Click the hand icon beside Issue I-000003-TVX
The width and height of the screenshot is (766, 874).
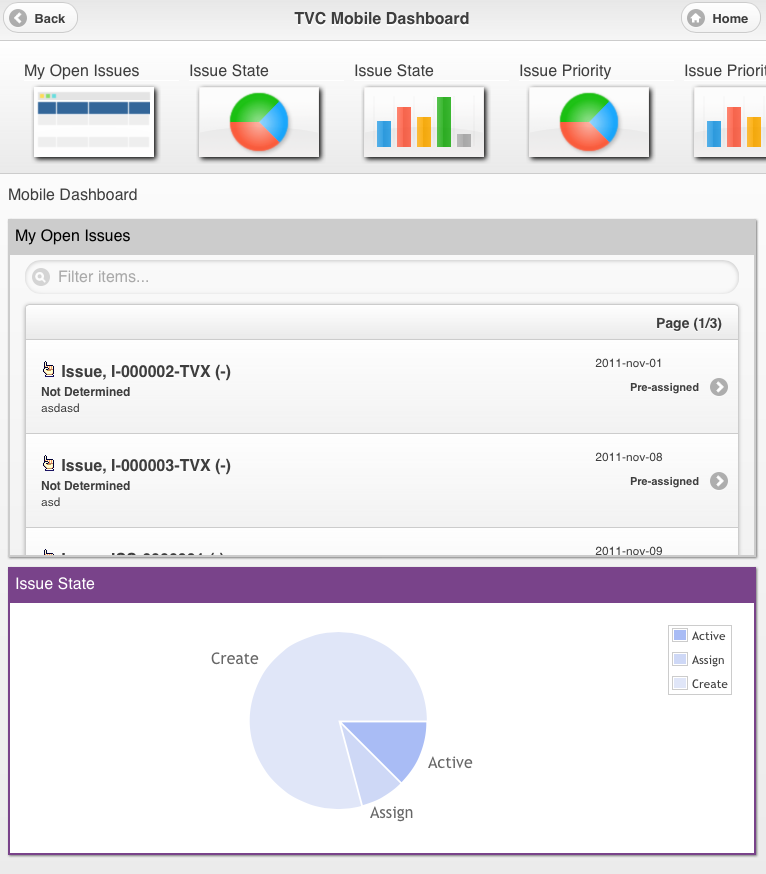(48, 464)
